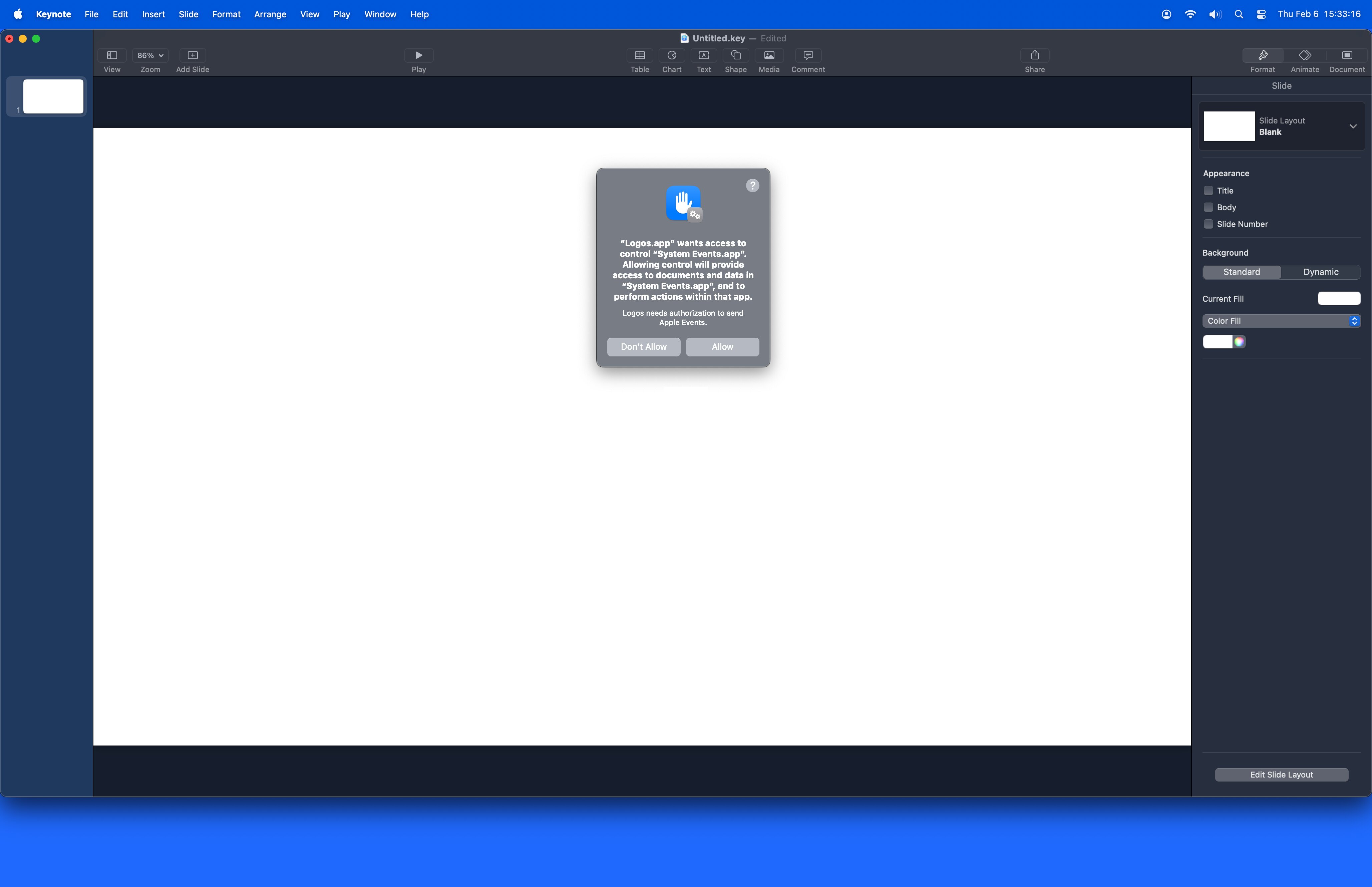The height and width of the screenshot is (887, 1372).
Task: Open the Insert menu
Action: click(153, 14)
